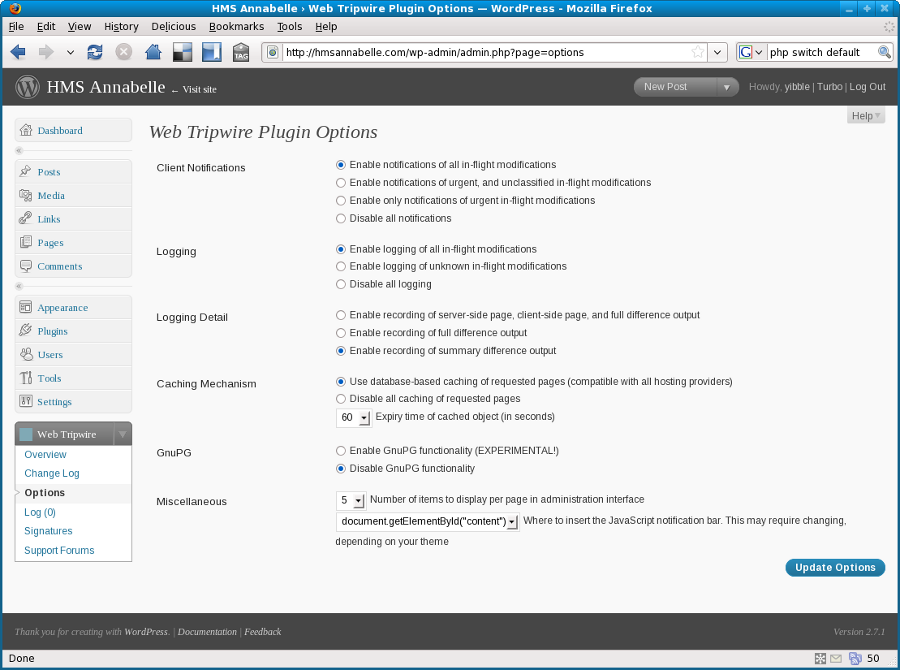
Task: Select Disable all caching of requested pages
Action: (x=341, y=399)
